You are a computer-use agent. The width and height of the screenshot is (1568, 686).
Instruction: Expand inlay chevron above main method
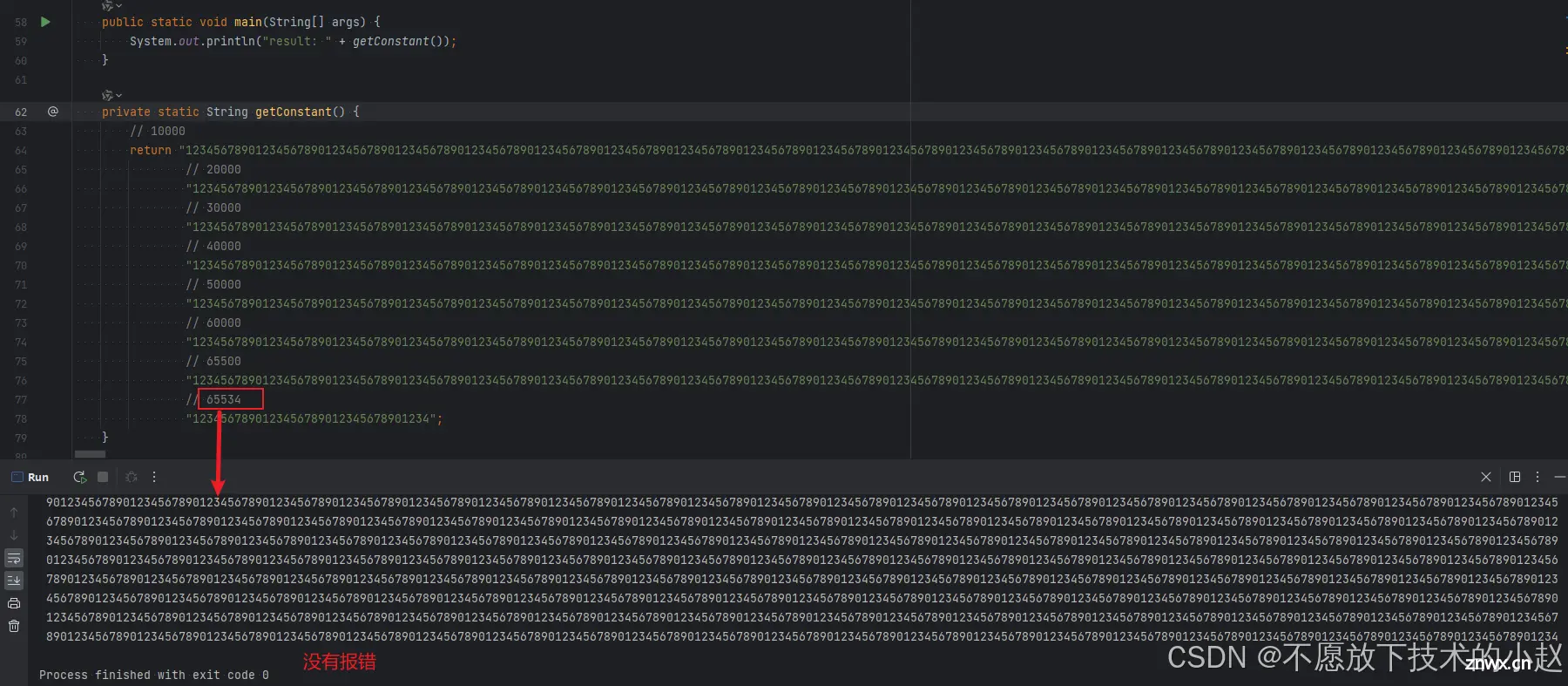click(118, 5)
